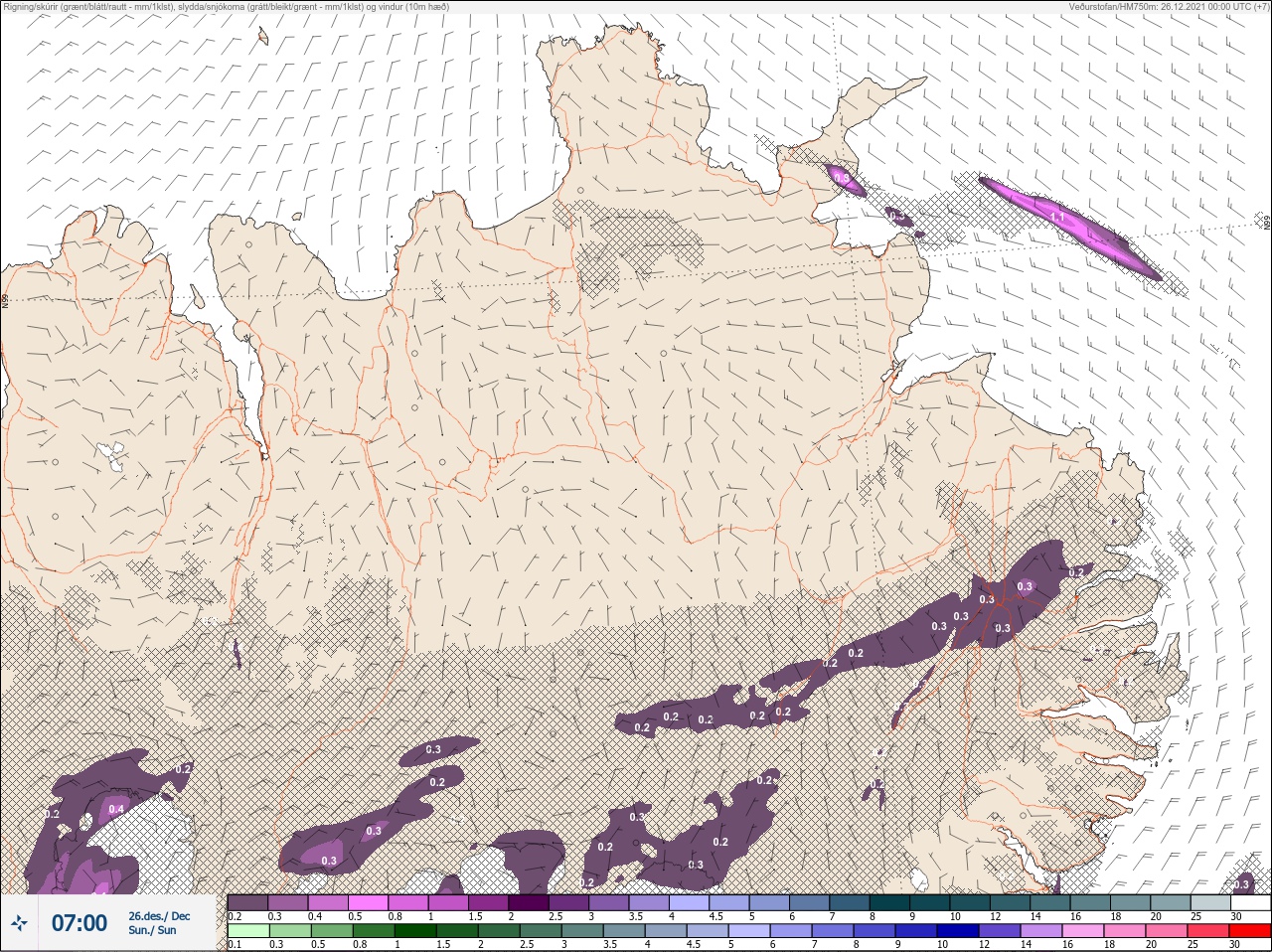Click the '0.4' precipitation value on the map
Image resolution: width=1272 pixels, height=952 pixels.
pos(116,809)
